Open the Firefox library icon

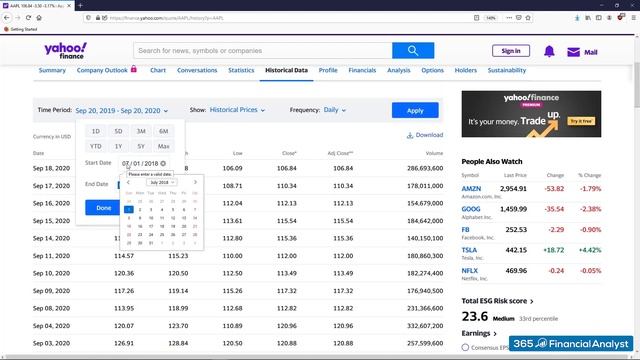pos(588,18)
